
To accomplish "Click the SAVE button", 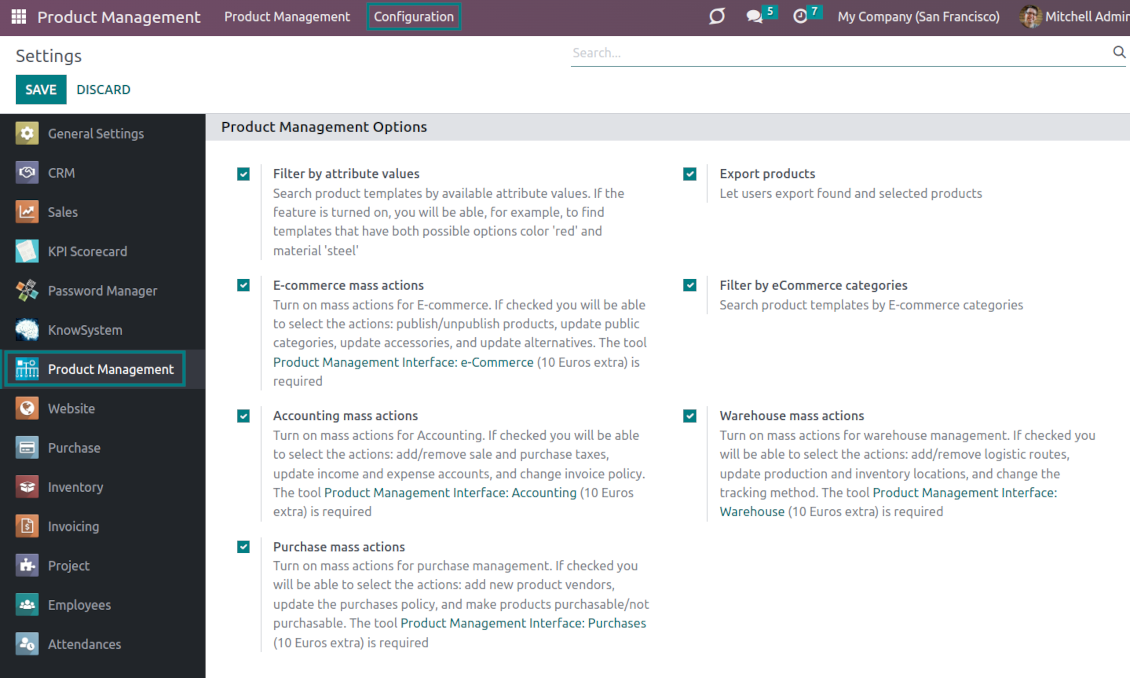I will [41, 89].
